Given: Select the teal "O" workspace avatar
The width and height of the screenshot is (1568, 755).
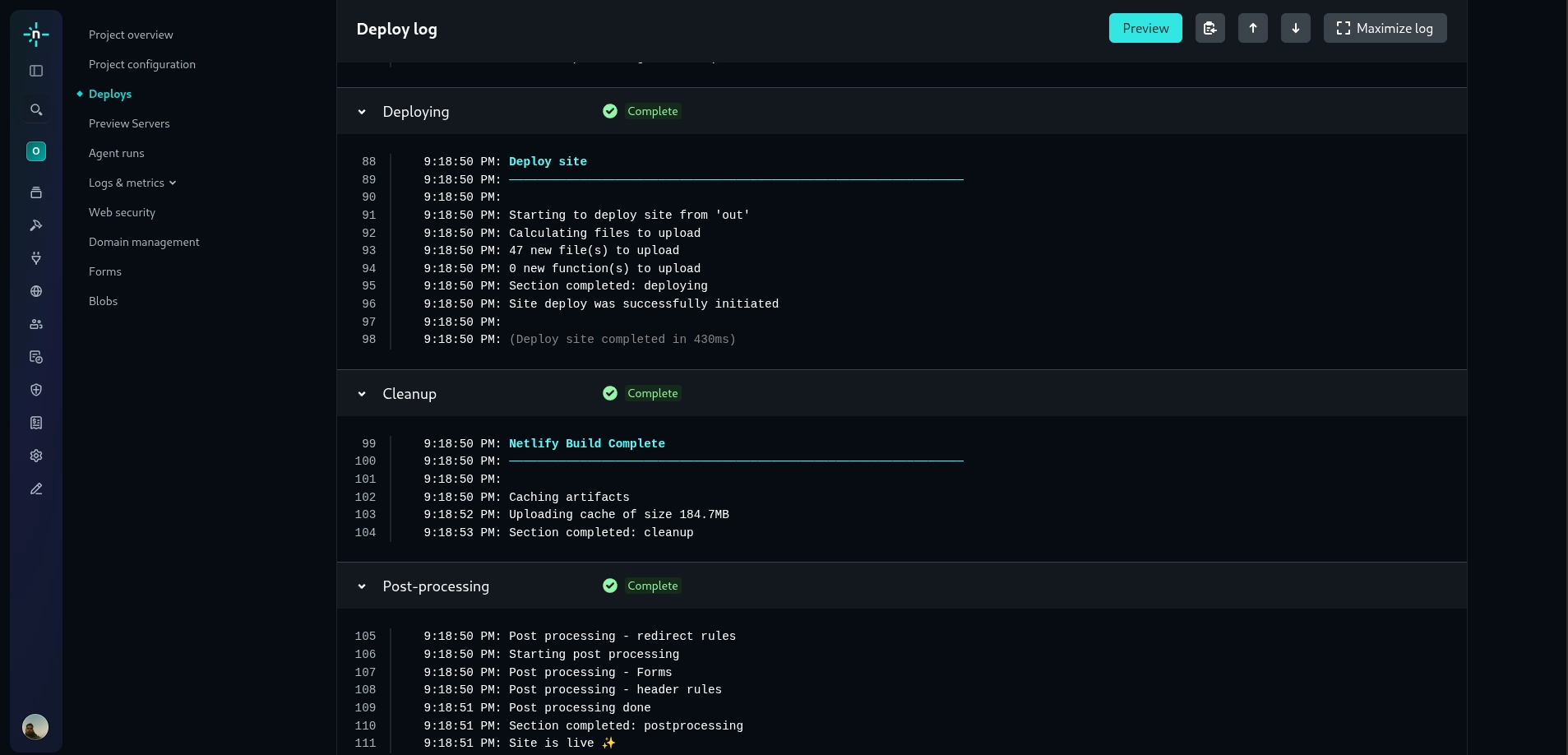Looking at the screenshot, I should (x=35, y=151).
